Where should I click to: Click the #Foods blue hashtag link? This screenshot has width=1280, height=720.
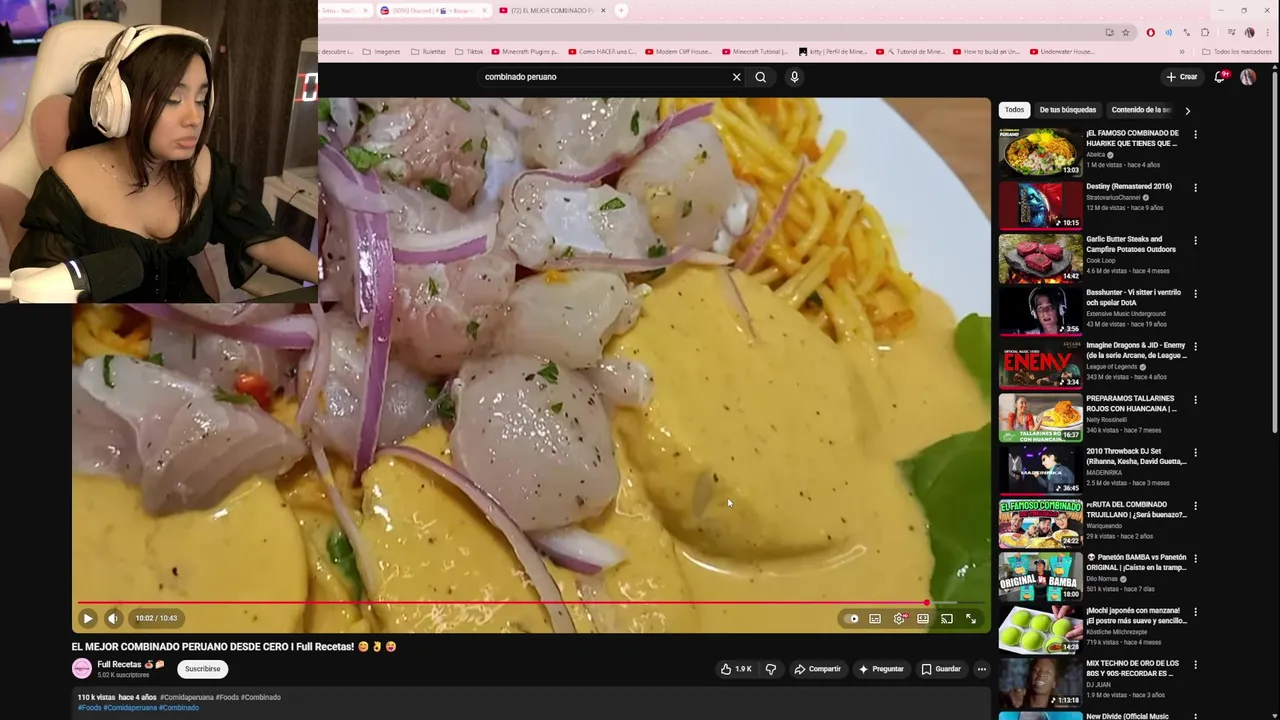(x=89, y=708)
